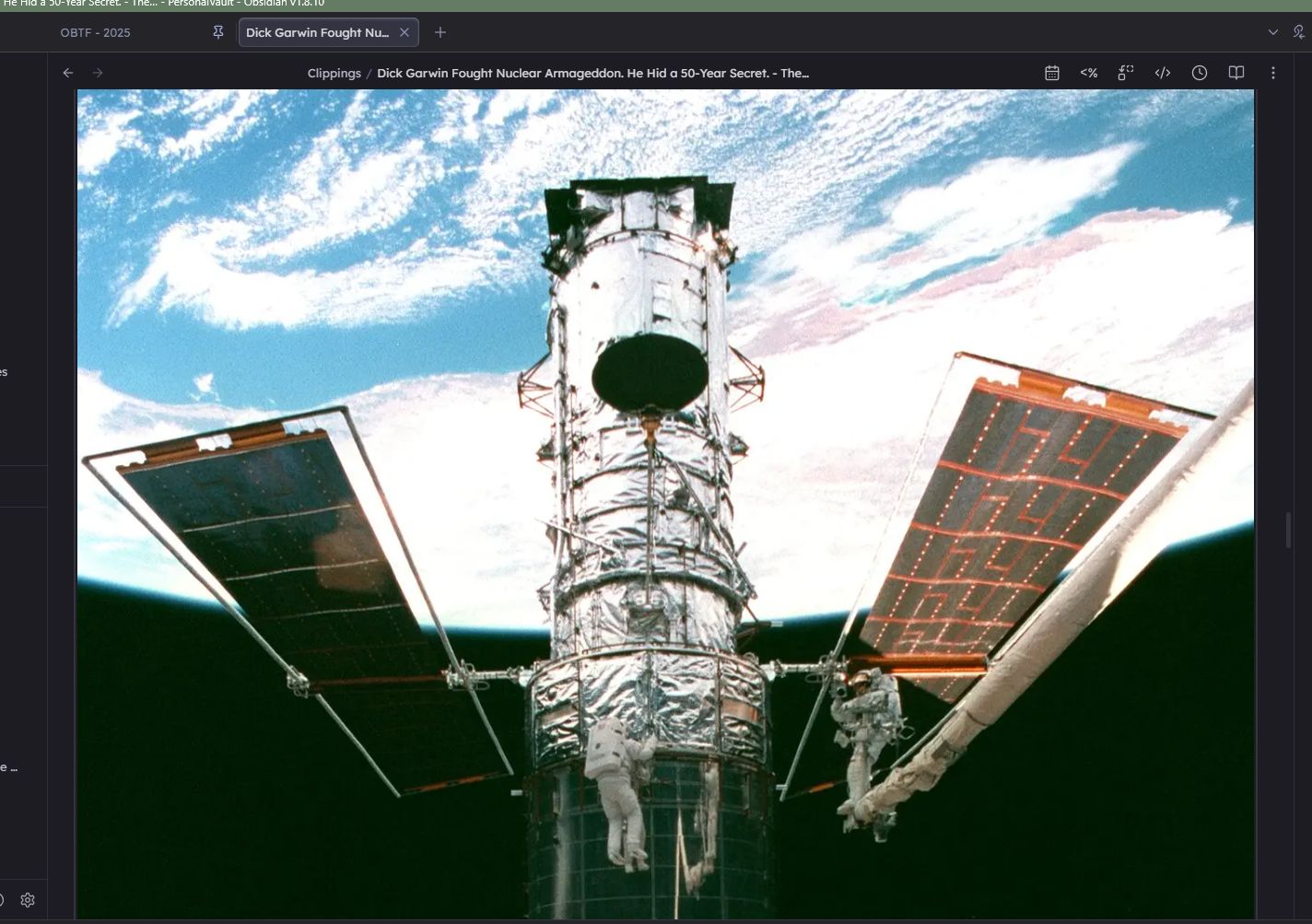The image size is (1312, 924).
Task: Click the Hubble telescope image in the note
Action: (x=665, y=504)
